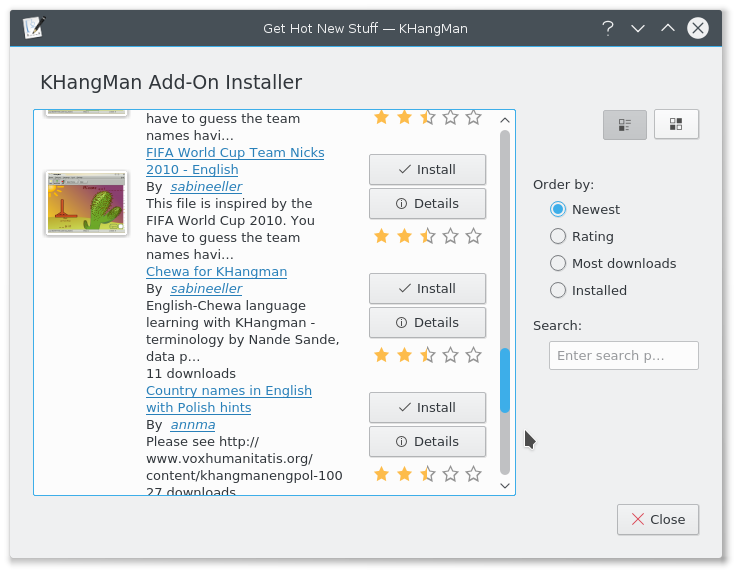The height and width of the screenshot is (574, 738).
Task: Install Chewa for KHangman
Action: pos(427,288)
